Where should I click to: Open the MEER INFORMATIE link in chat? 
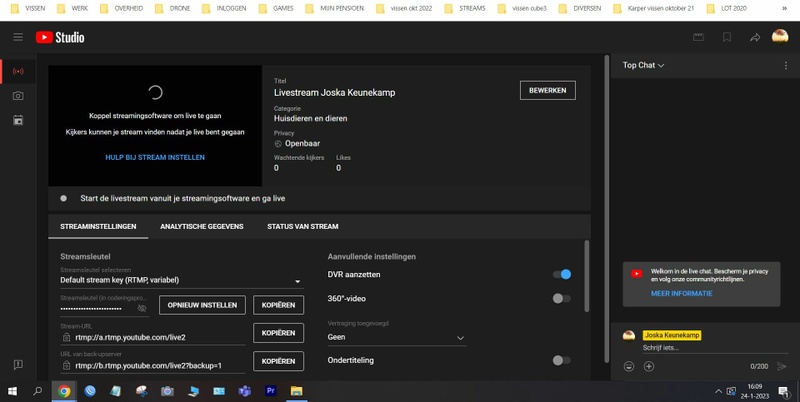click(x=682, y=293)
